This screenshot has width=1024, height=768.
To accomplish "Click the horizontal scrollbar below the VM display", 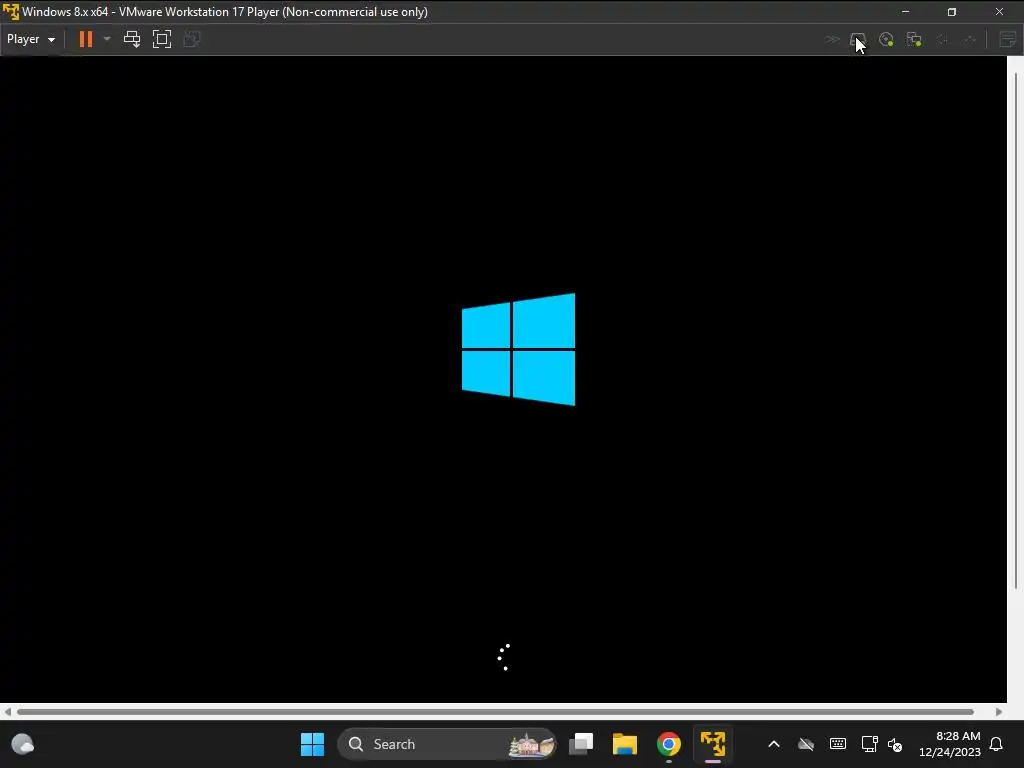I will [495, 712].
